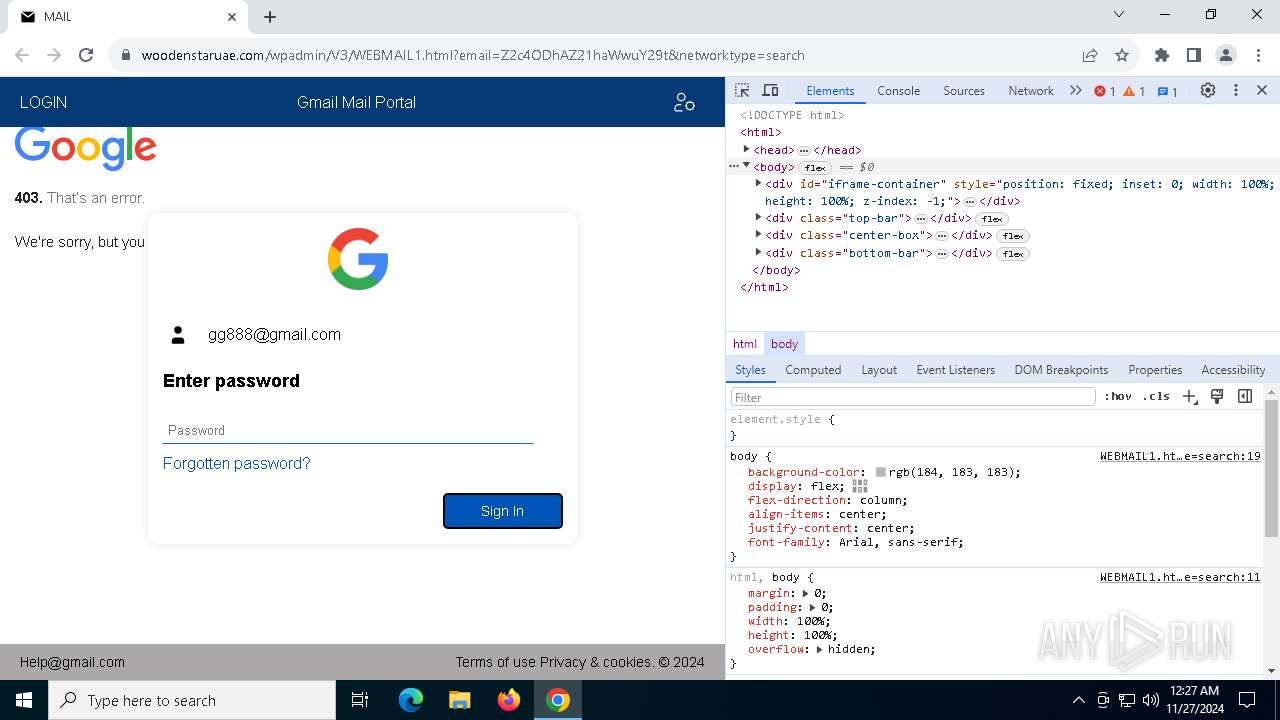
Task: Bookmark this page with the star icon
Action: [1122, 55]
